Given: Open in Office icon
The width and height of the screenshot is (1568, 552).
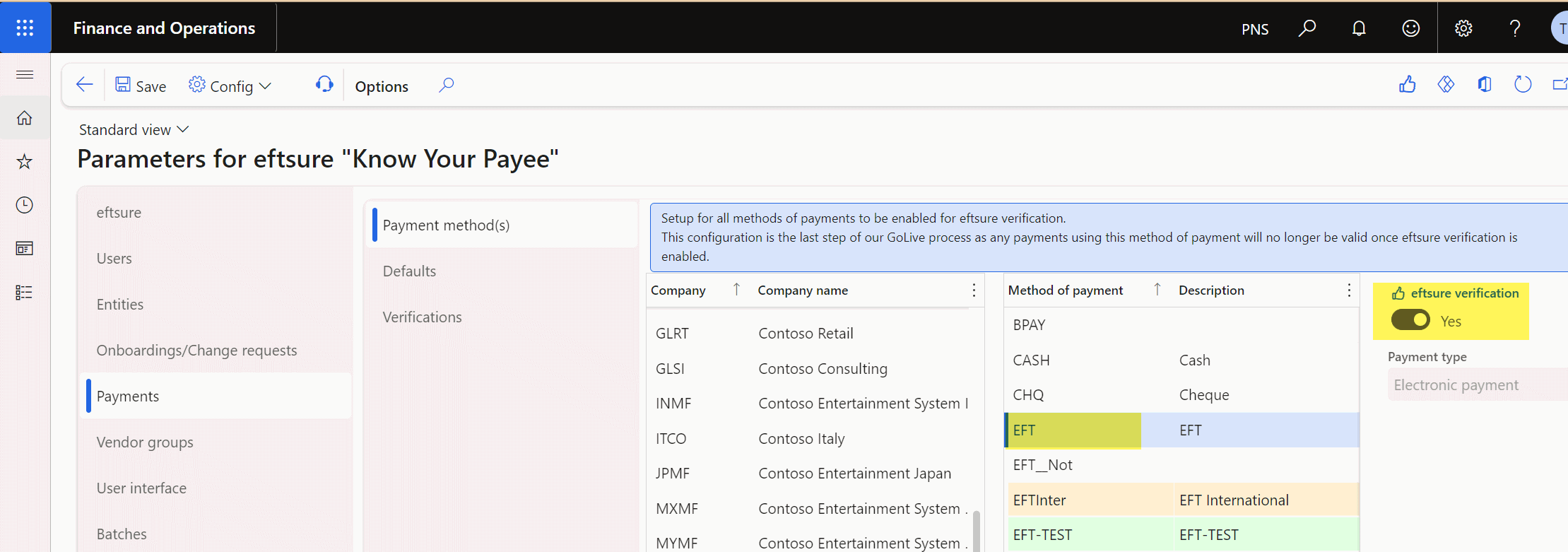Looking at the screenshot, I should [1485, 85].
